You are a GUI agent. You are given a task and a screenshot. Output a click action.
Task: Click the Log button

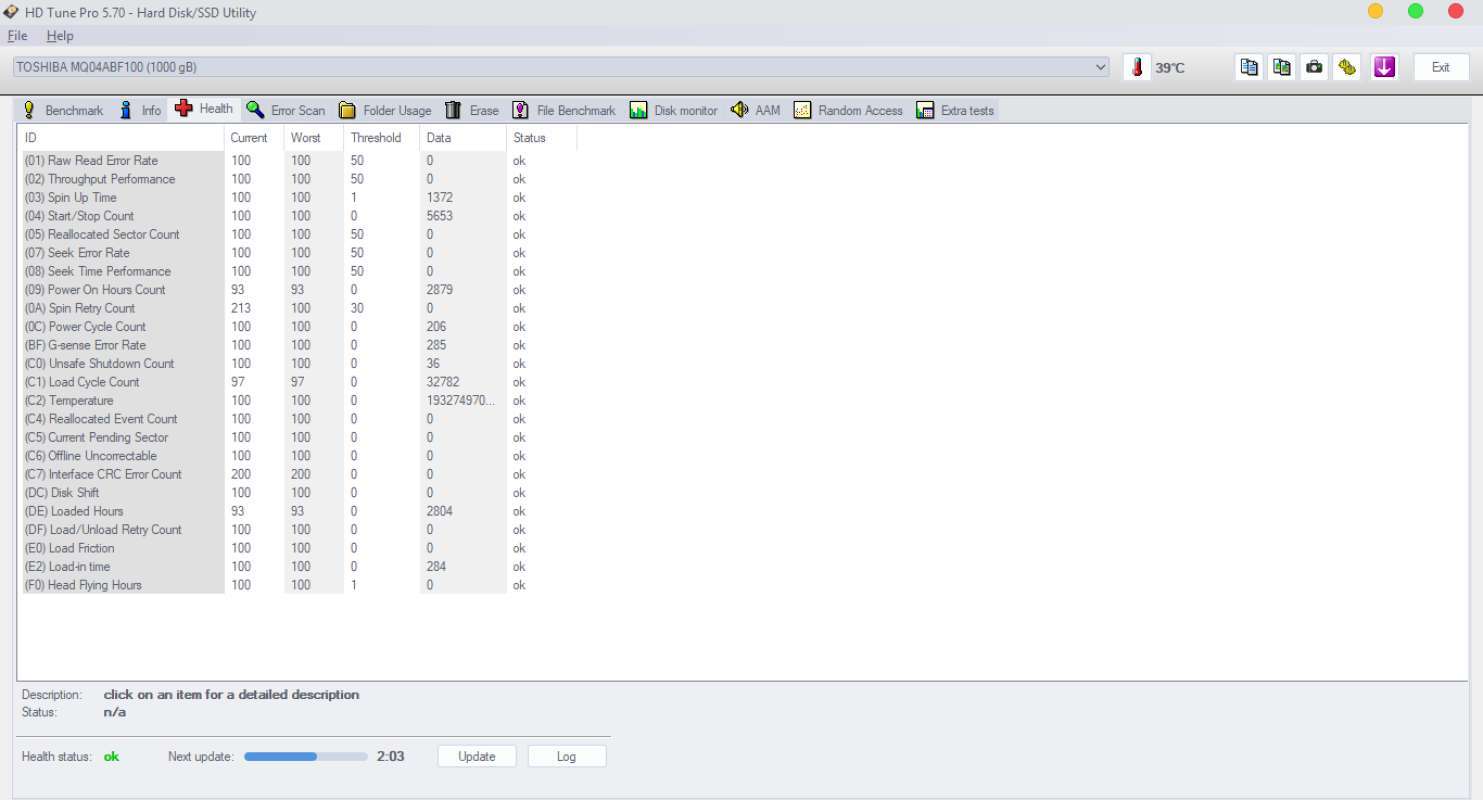click(x=566, y=756)
